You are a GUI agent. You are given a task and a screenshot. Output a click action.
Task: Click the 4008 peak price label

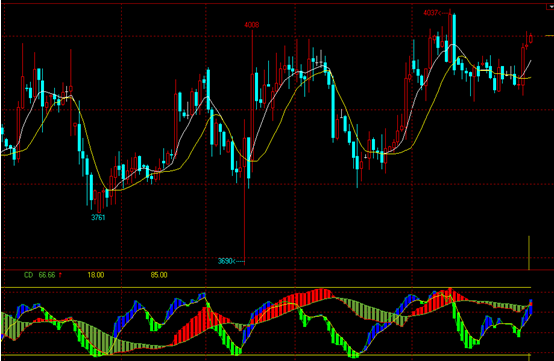pyautogui.click(x=252, y=25)
